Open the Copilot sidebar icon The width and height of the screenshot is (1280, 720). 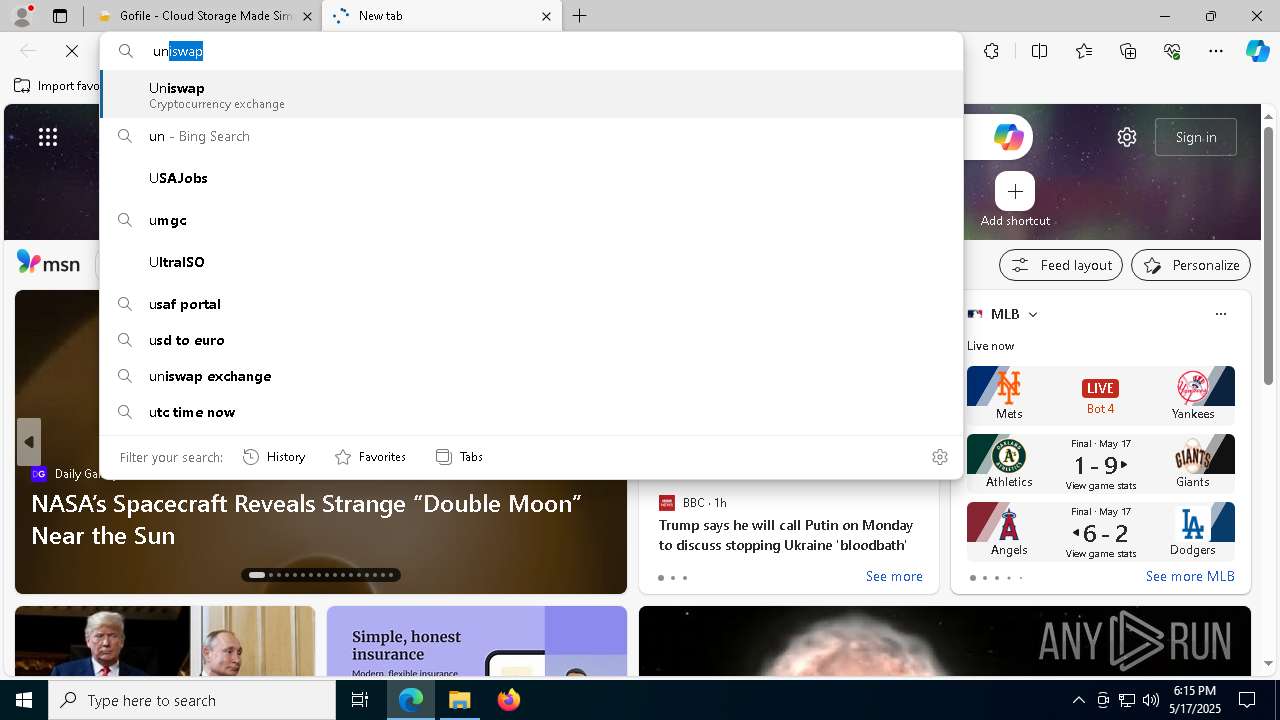point(1257,51)
